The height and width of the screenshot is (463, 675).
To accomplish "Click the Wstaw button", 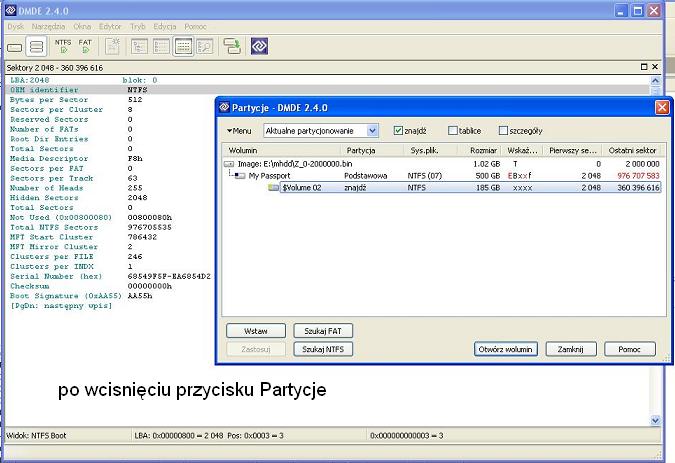I will click(256, 331).
